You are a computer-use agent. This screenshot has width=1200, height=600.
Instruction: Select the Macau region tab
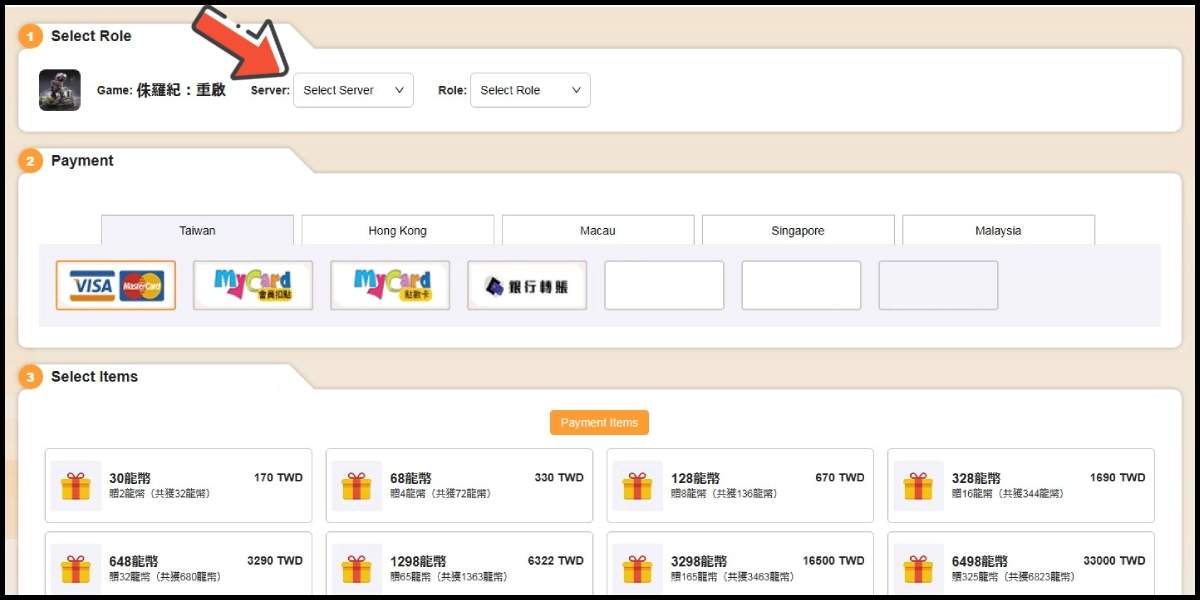[x=597, y=230]
